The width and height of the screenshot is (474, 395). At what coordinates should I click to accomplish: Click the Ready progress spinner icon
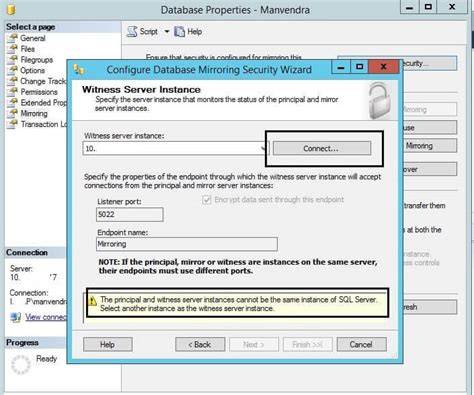point(21,364)
